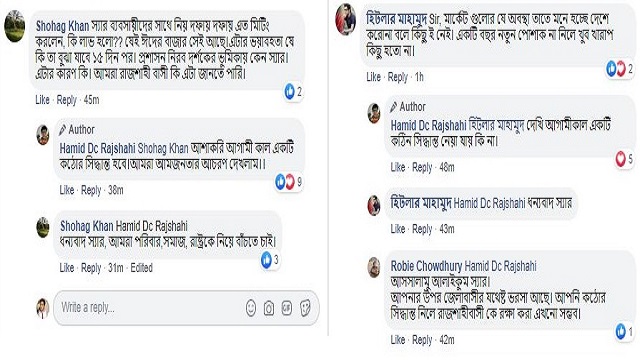The height and width of the screenshot is (360, 640).
Task: Open Shohag Khan's profile from top comment
Action: point(62,26)
